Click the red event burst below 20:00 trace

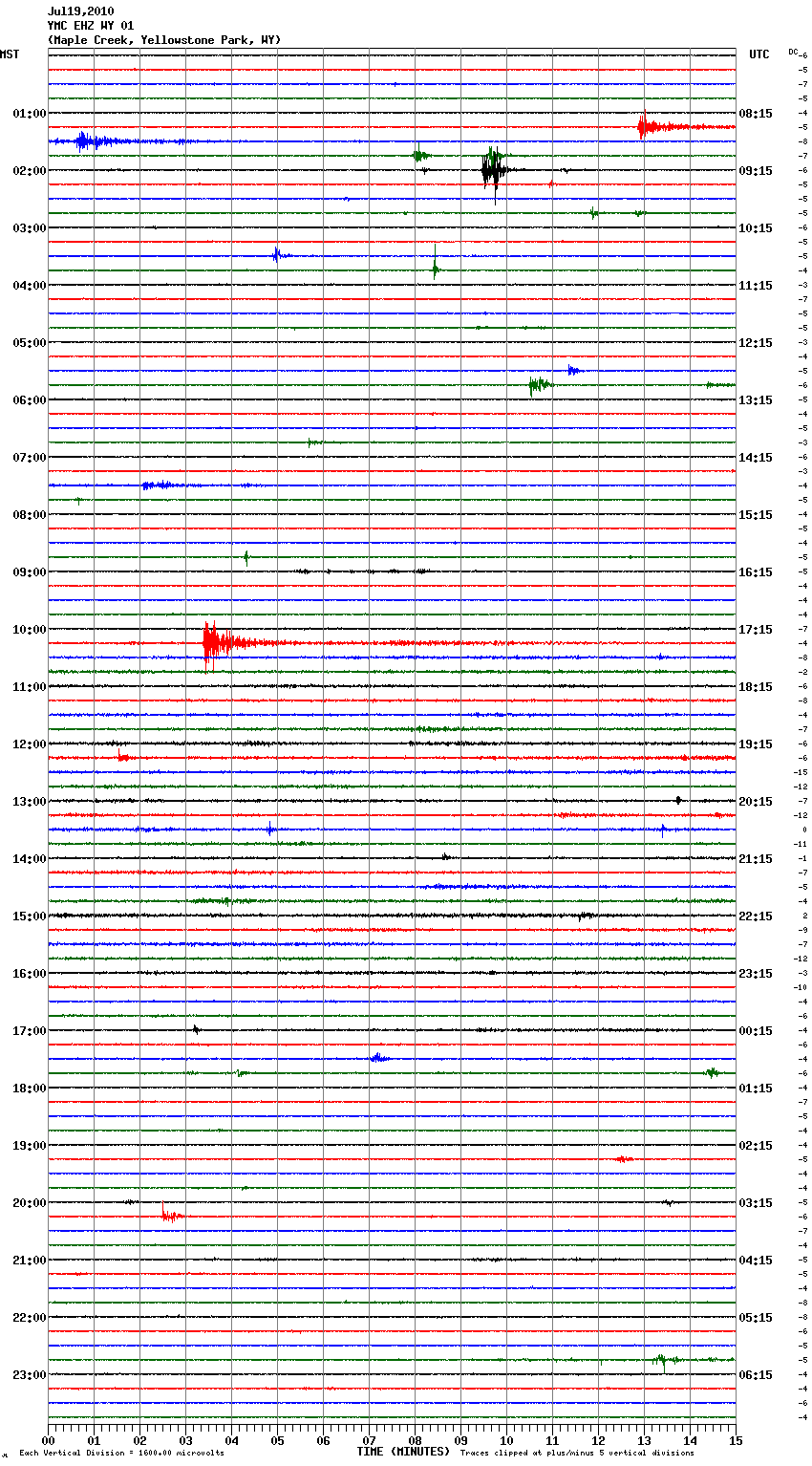pos(171,1215)
